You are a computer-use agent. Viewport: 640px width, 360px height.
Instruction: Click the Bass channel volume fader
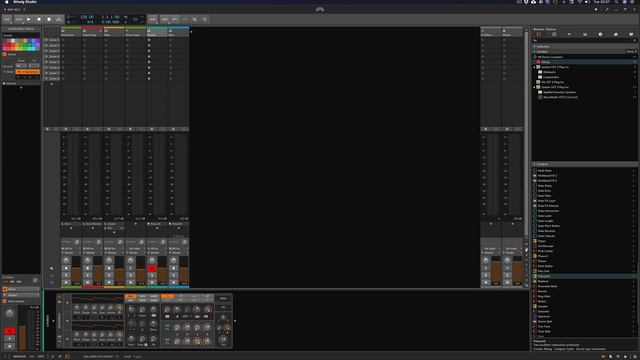184,270
